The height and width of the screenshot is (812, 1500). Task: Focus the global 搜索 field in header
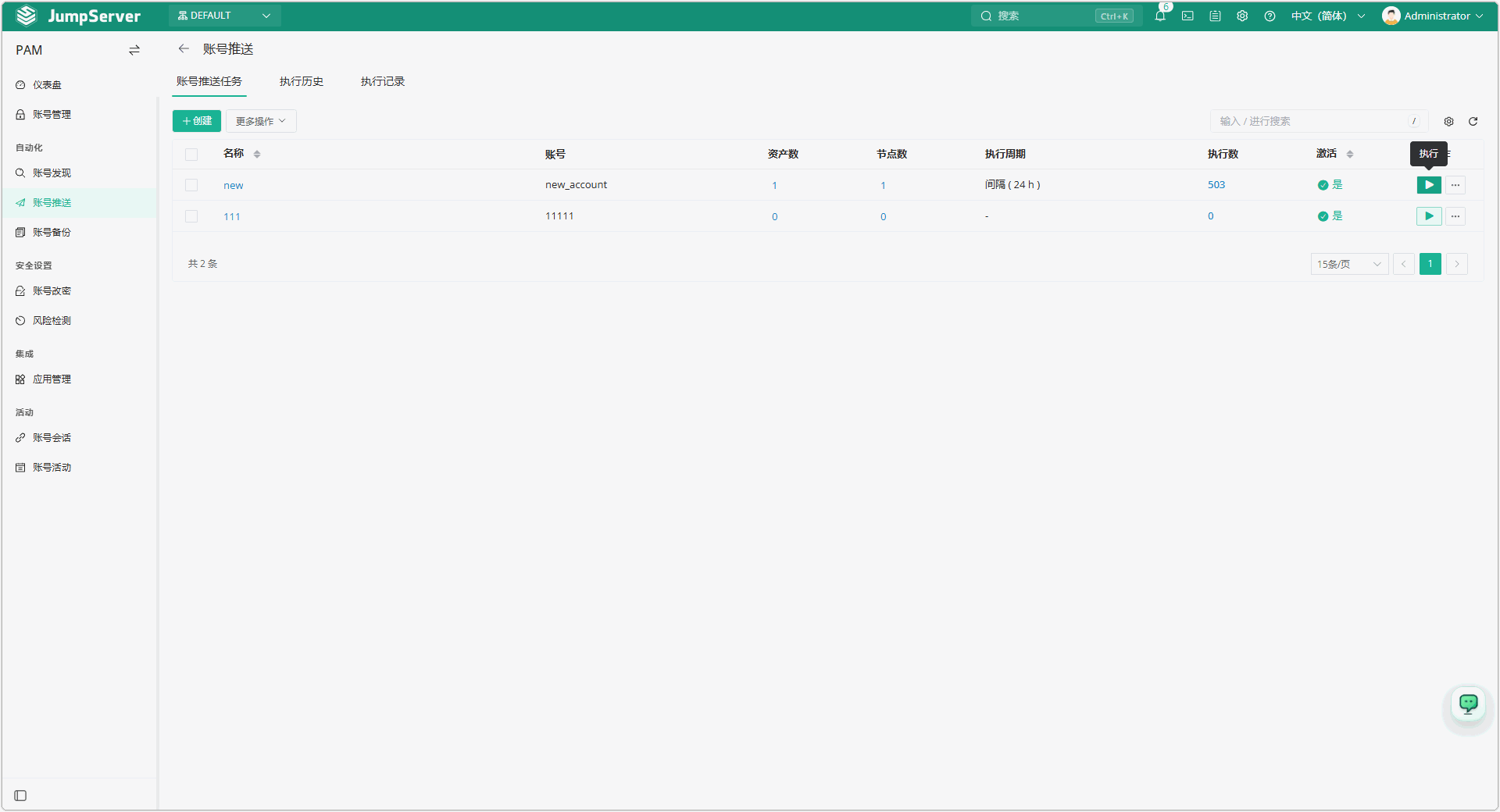[x=1056, y=16]
